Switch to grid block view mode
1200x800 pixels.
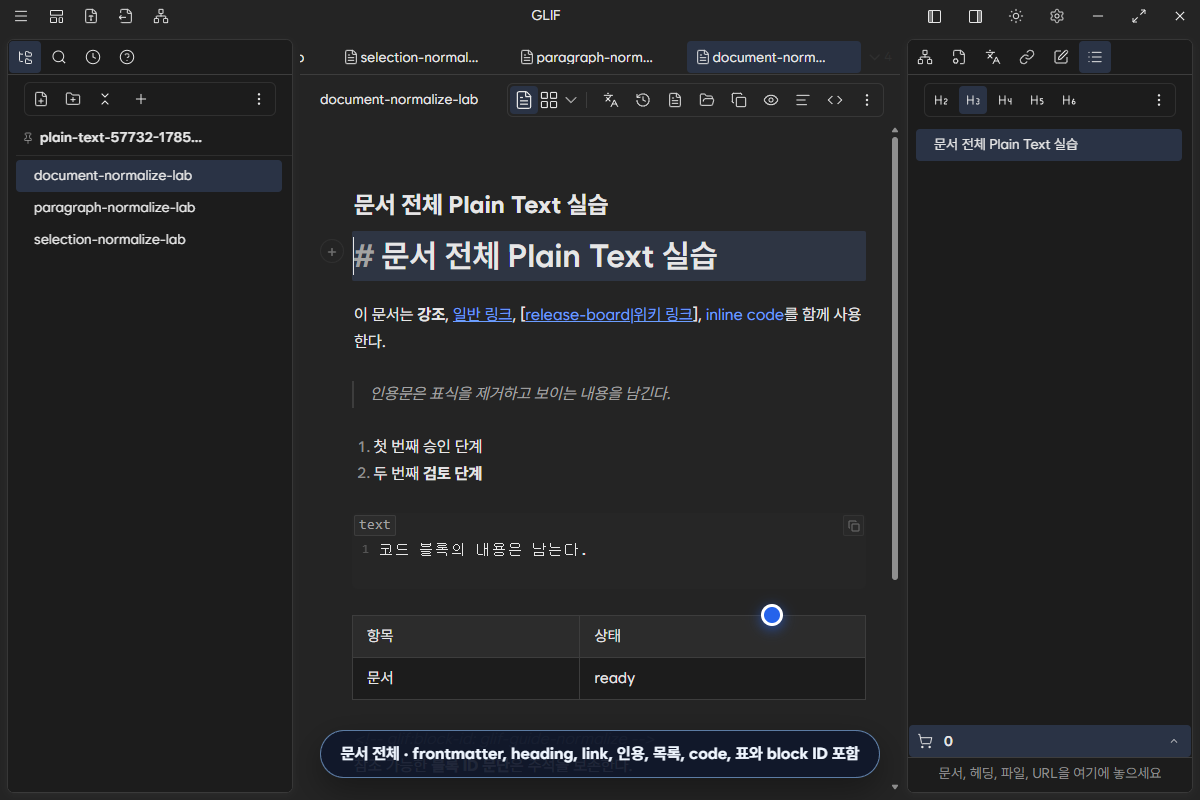coord(549,100)
